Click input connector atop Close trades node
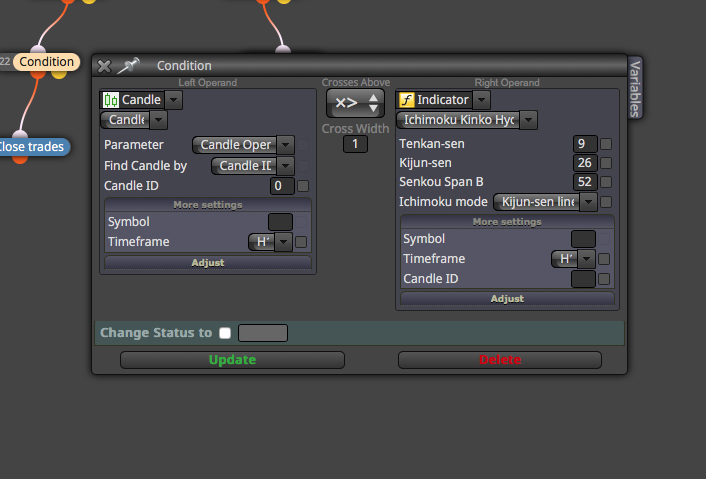This screenshot has height=479, width=706. pyautogui.click(x=20, y=134)
